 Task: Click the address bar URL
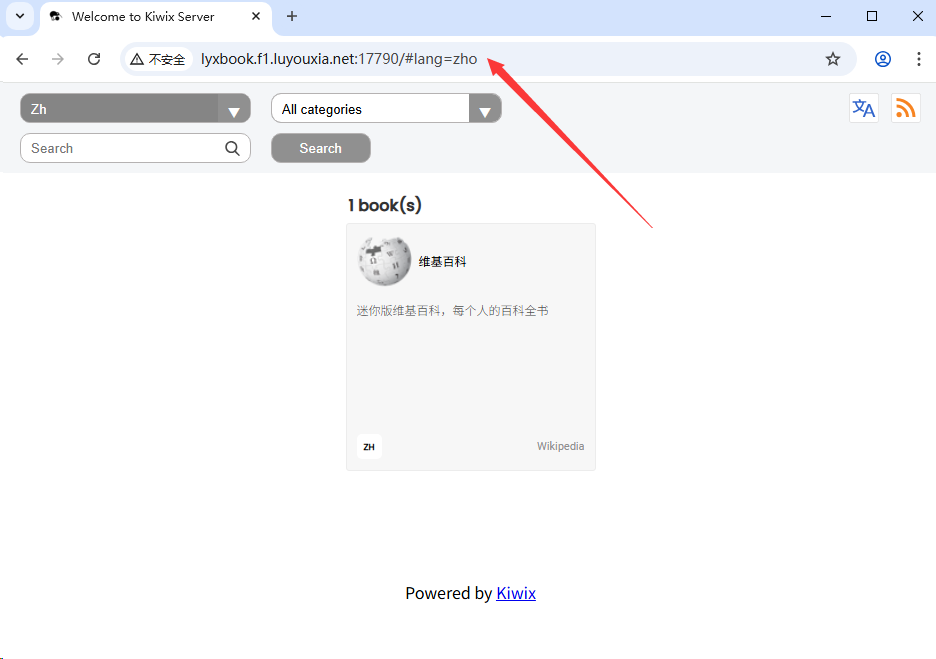pyautogui.click(x=339, y=59)
